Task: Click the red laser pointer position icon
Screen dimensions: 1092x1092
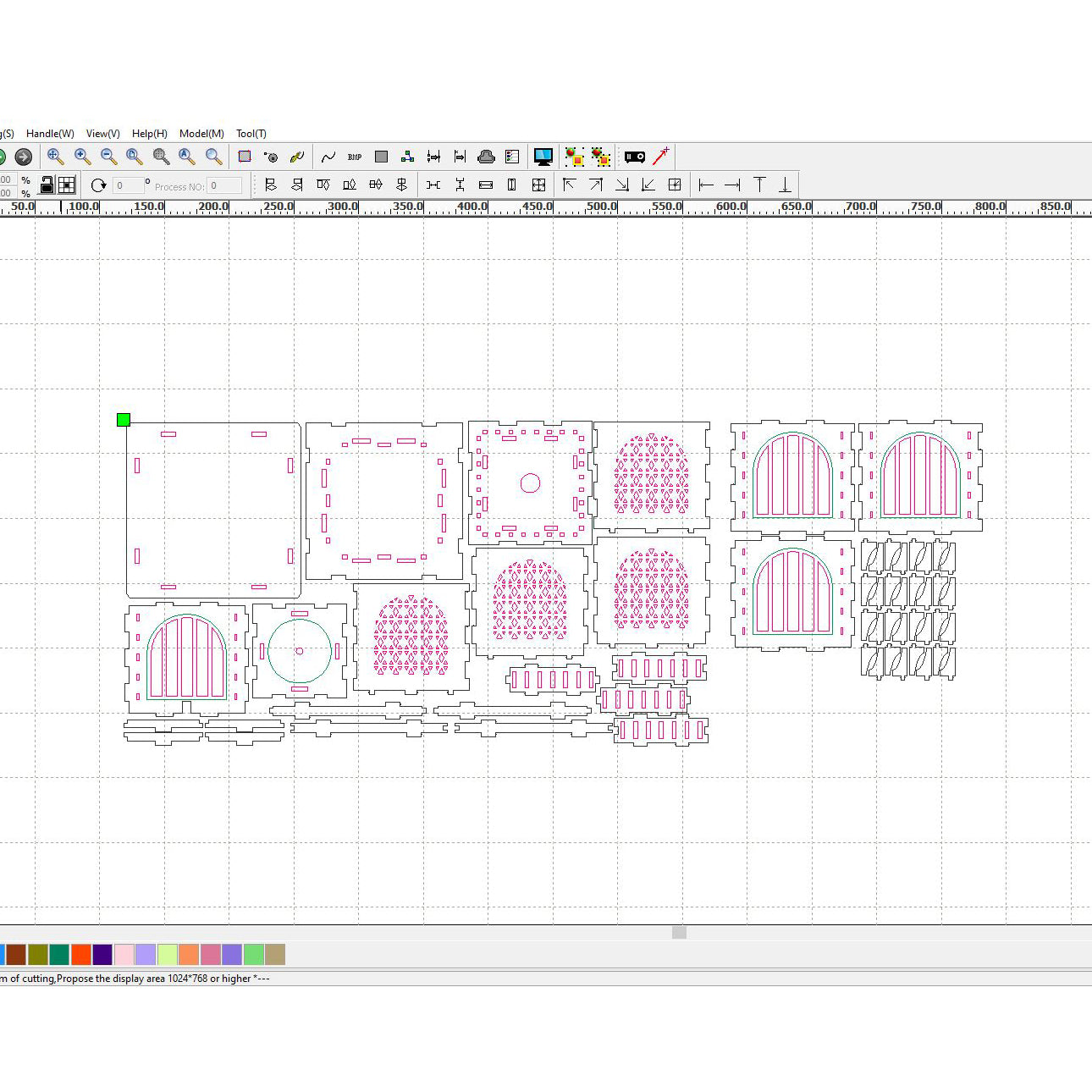Action: [660, 155]
